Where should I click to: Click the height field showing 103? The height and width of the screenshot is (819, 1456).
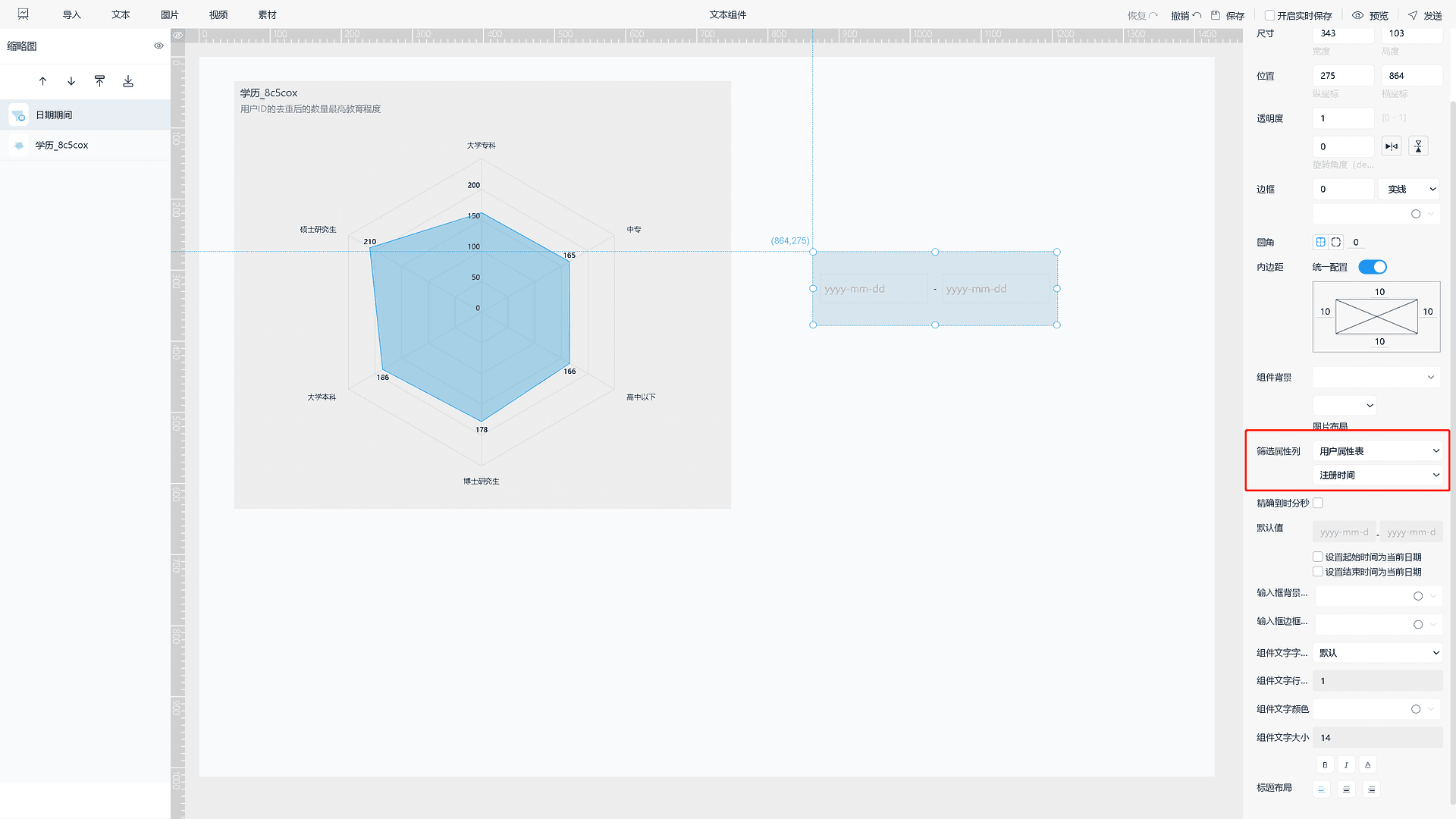coord(1411,33)
